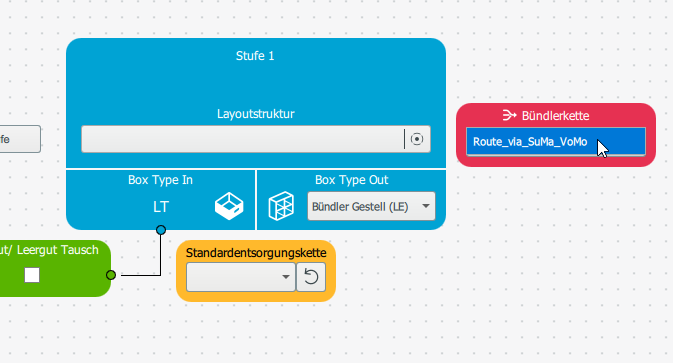The width and height of the screenshot is (673, 363).
Task: Click the green connector port on Leergut Tausch
Action: (x=111, y=275)
